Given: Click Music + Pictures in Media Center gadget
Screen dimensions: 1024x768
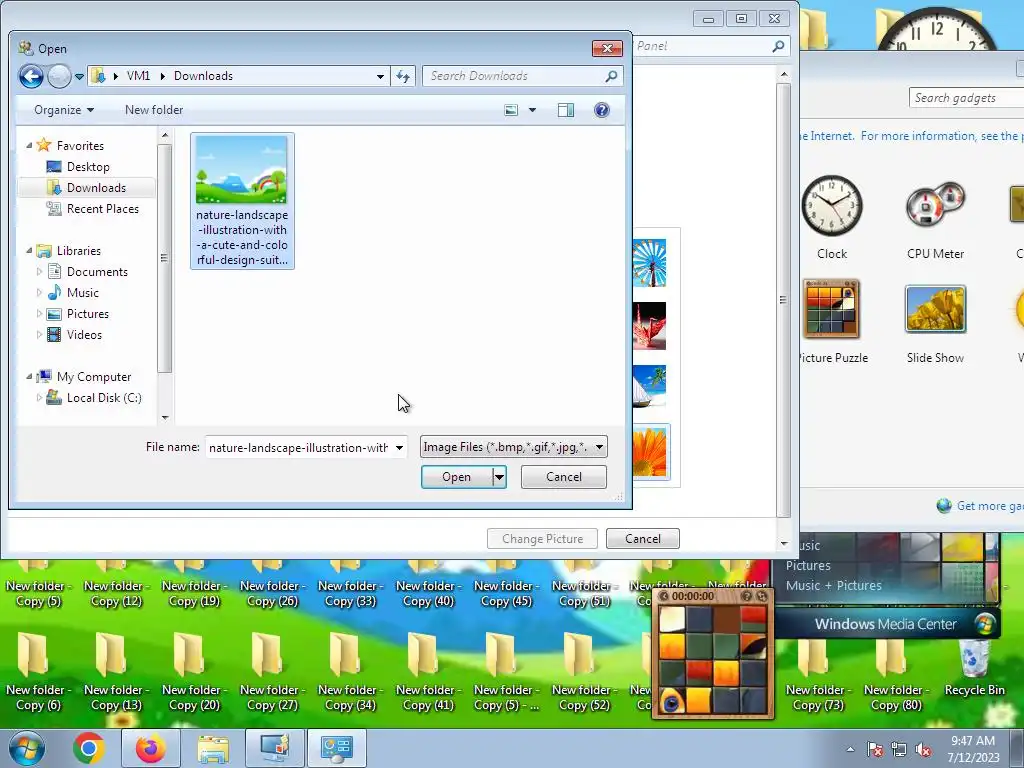Looking at the screenshot, I should coord(833,586).
